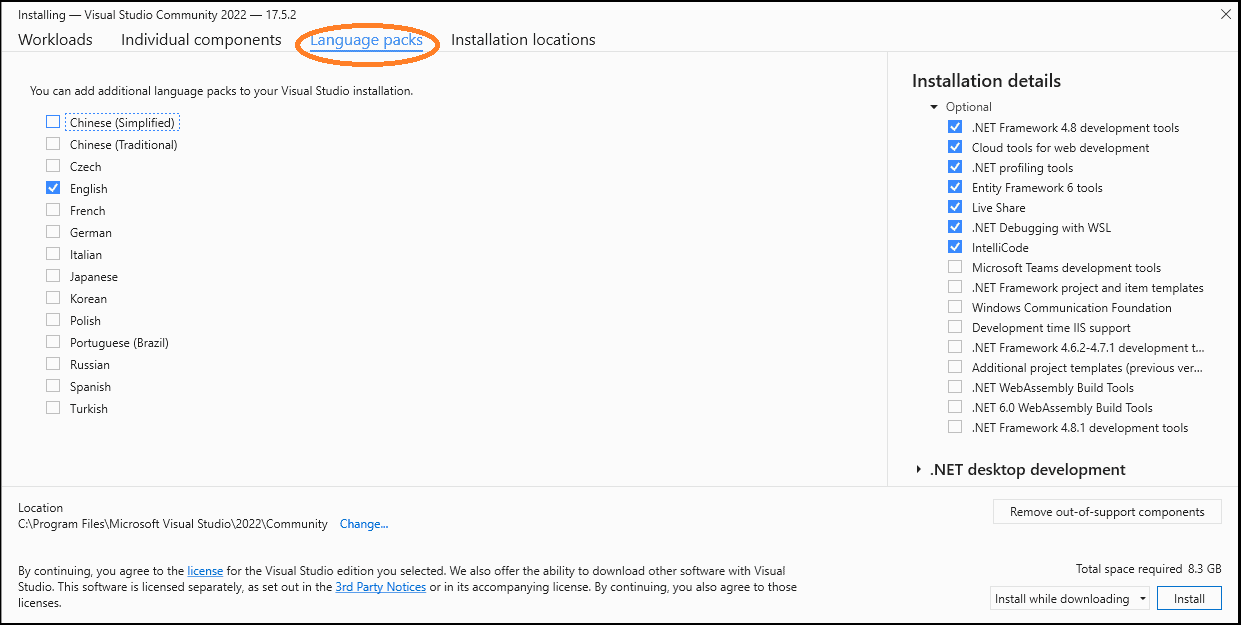Enable Microsoft Teams development tools
The width and height of the screenshot is (1241, 625).
(x=955, y=267)
